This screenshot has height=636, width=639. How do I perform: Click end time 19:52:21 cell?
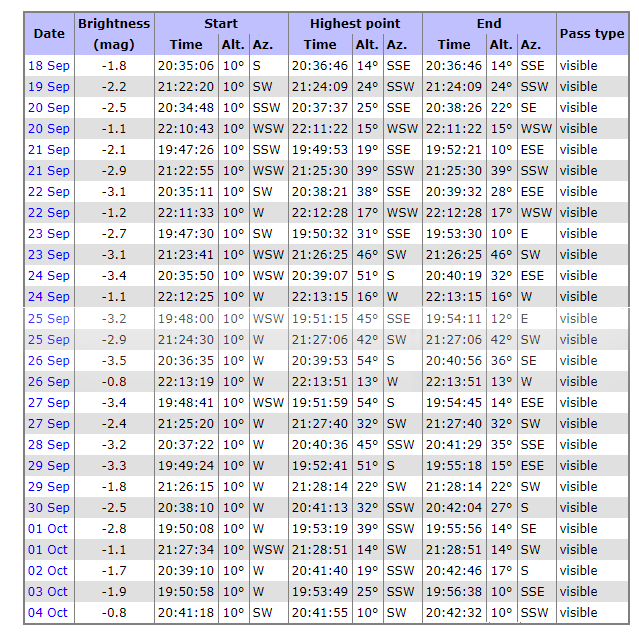[454, 150]
